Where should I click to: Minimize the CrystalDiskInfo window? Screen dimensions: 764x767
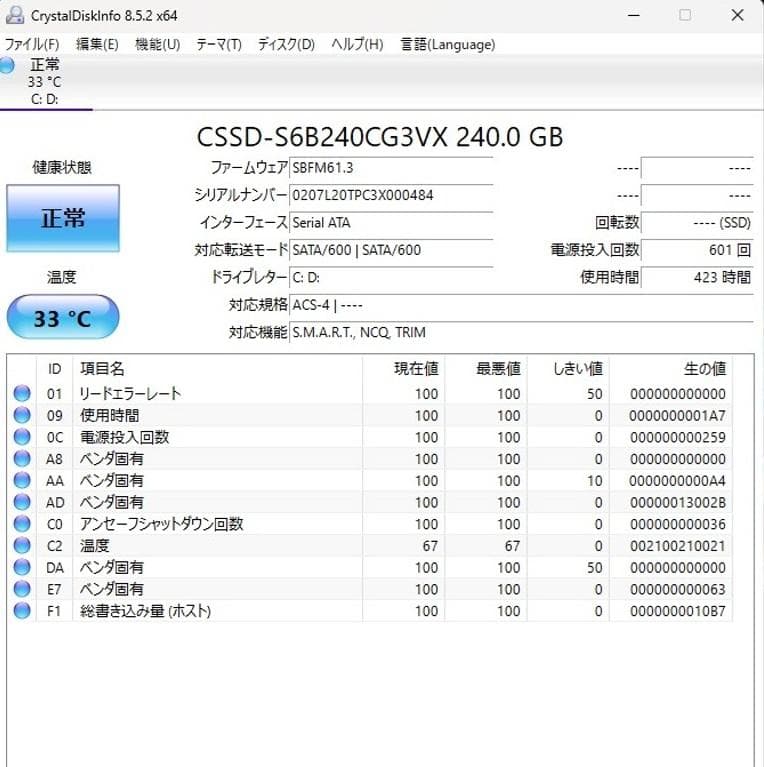634,15
